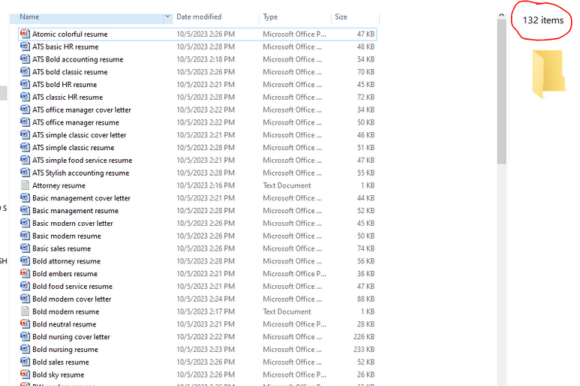This screenshot has width=580, height=386.
Task: Click Text Document type of Attorney resume
Action: 287,185
